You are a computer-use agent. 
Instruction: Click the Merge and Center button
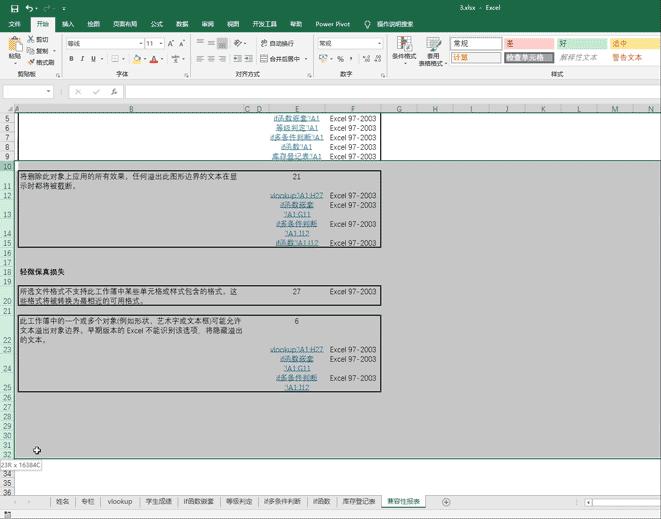click(x=279, y=59)
